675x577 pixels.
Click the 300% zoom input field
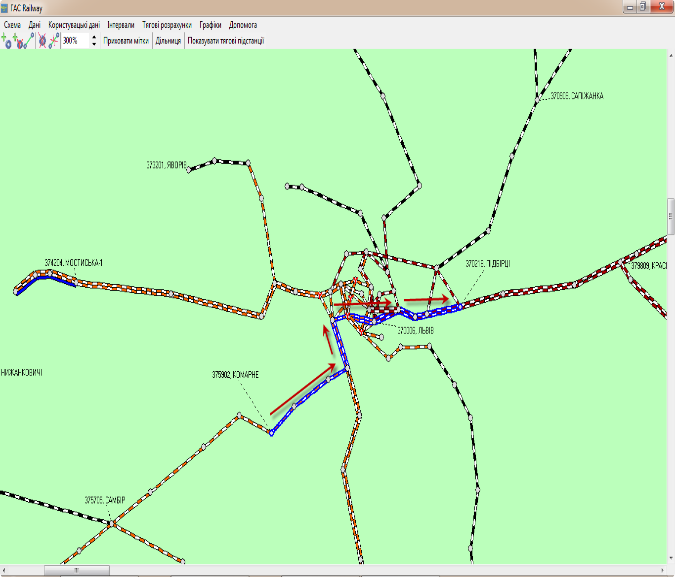75,41
